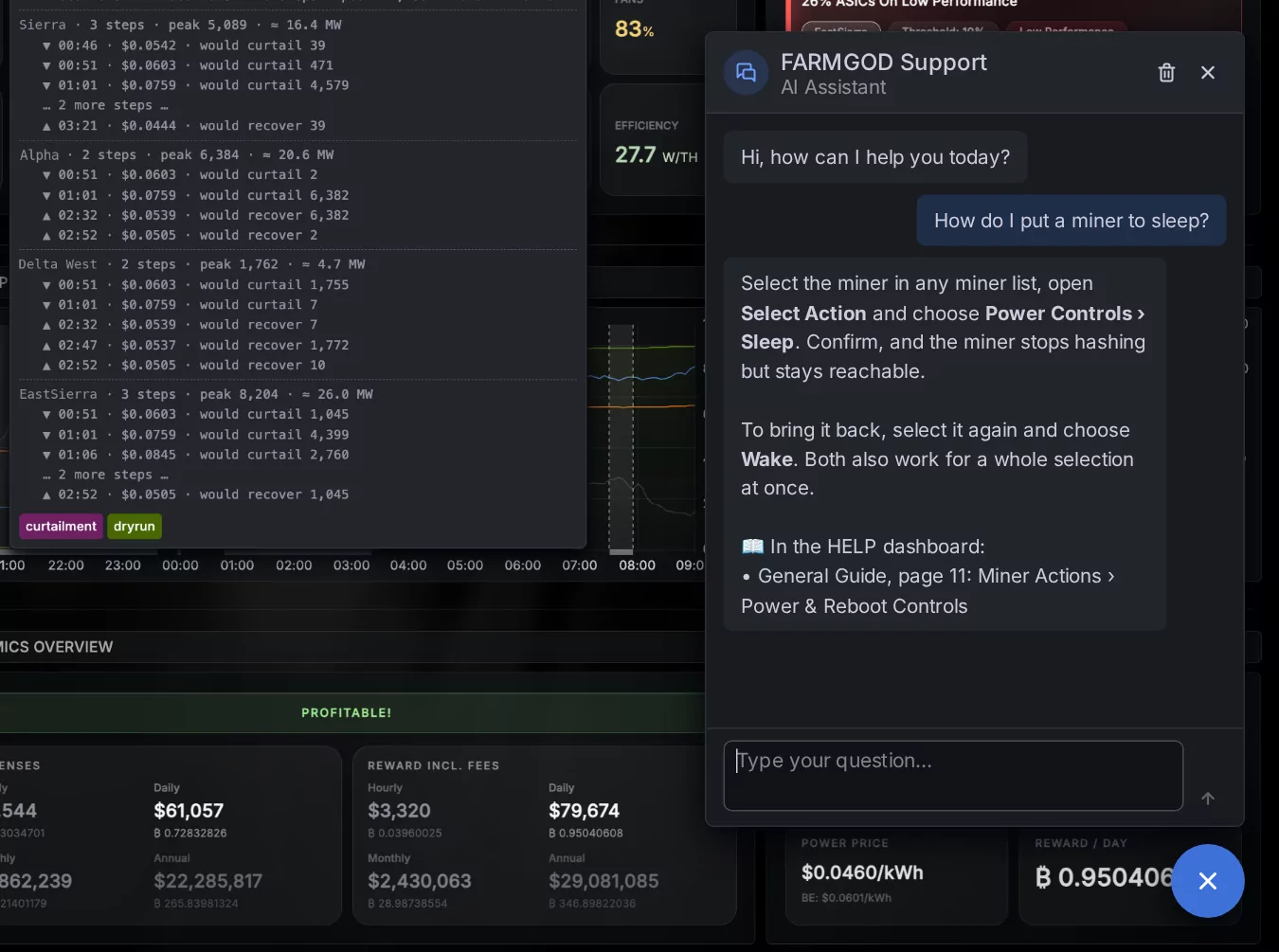Click the daily reward value $79,674
1279x952 pixels.
click(584, 811)
